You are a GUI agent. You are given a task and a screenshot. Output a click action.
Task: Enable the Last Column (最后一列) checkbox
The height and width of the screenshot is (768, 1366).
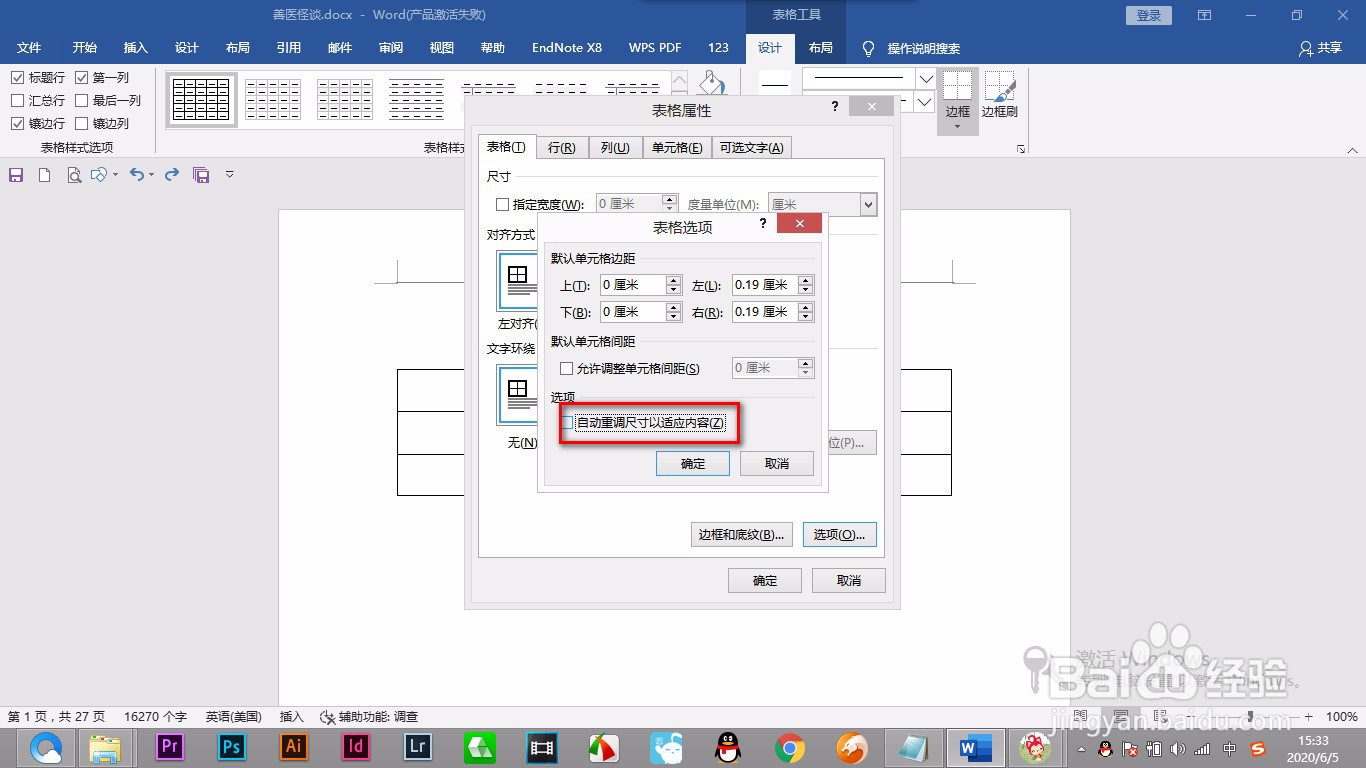coord(82,100)
